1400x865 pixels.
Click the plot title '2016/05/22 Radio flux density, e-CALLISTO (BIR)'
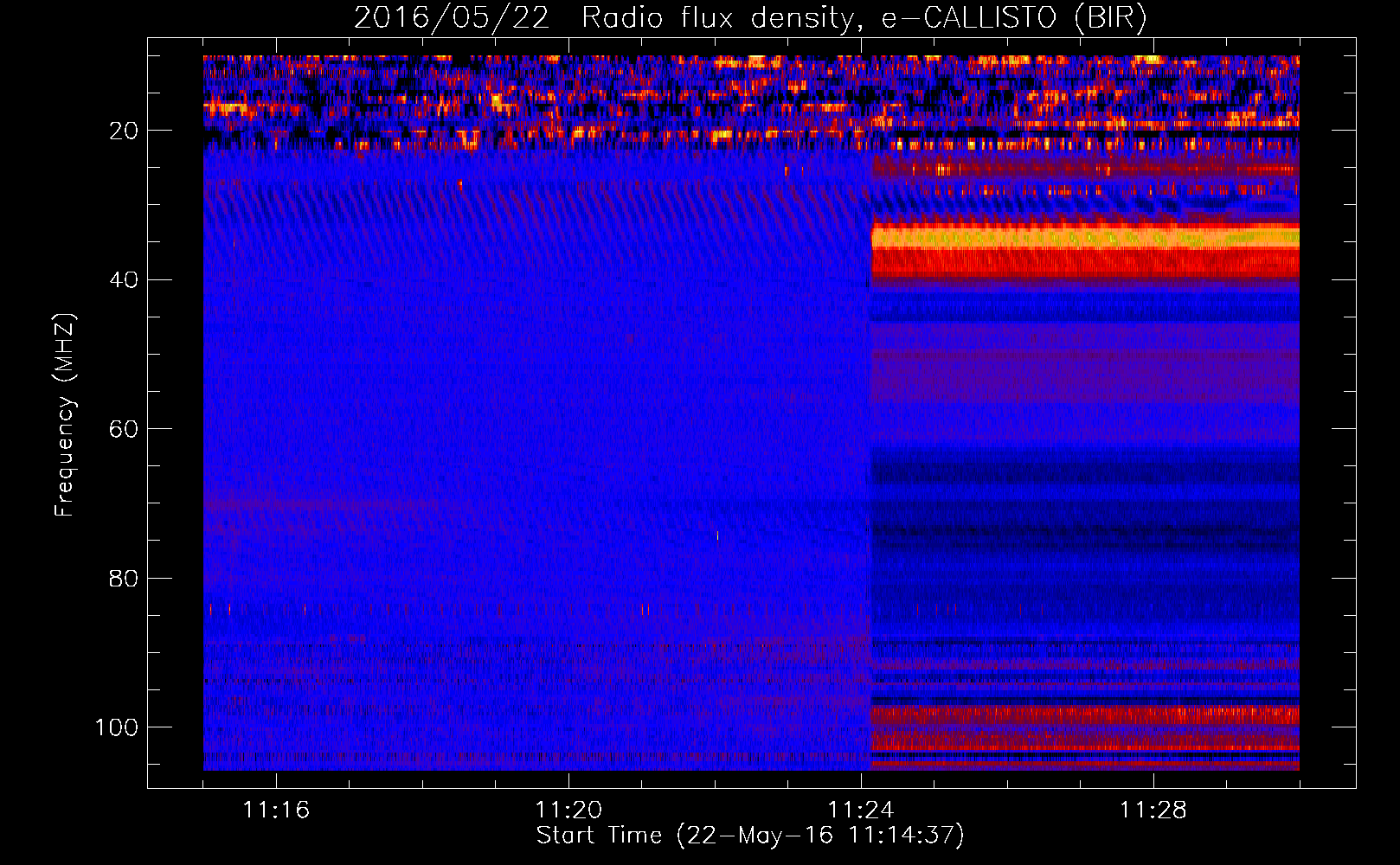tap(750, 18)
